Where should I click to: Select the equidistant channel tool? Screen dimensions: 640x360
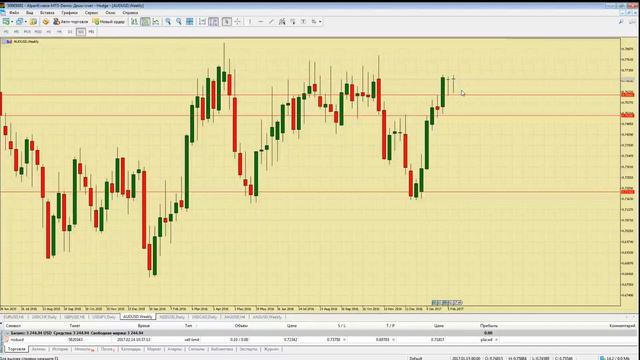282,21
